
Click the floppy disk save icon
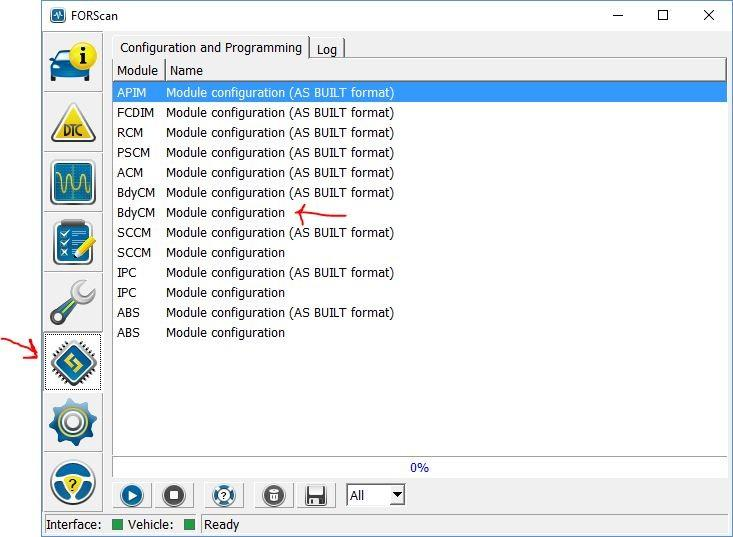[x=316, y=495]
